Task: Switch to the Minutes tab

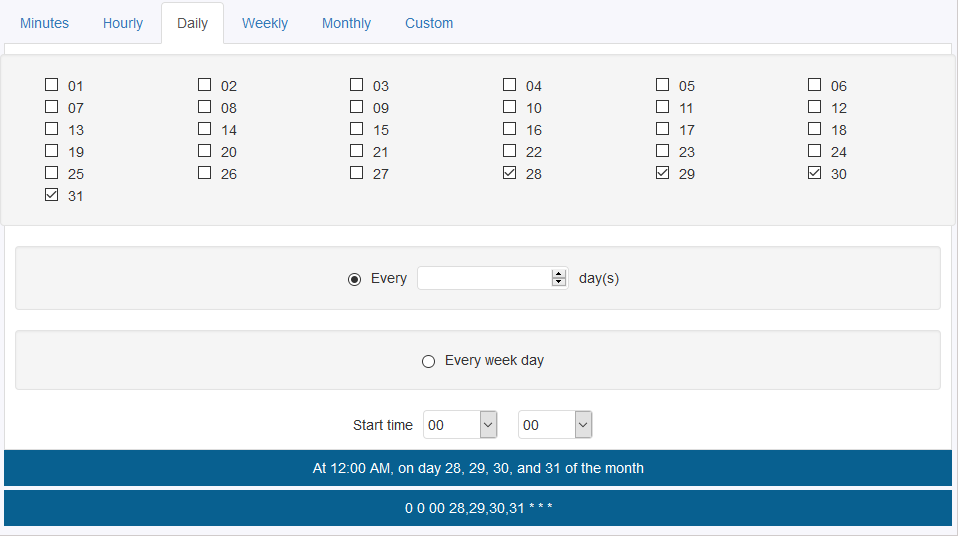Action: tap(44, 23)
